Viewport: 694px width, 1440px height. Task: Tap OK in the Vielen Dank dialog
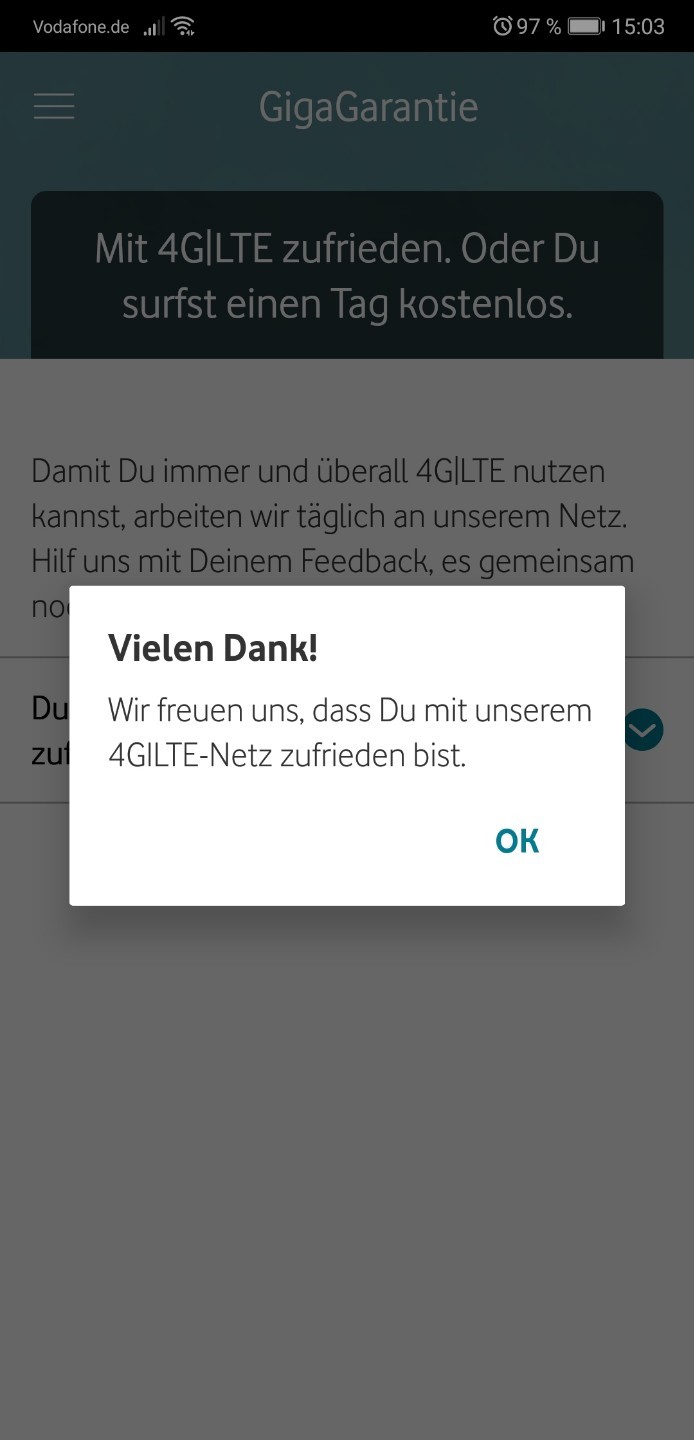click(x=517, y=841)
